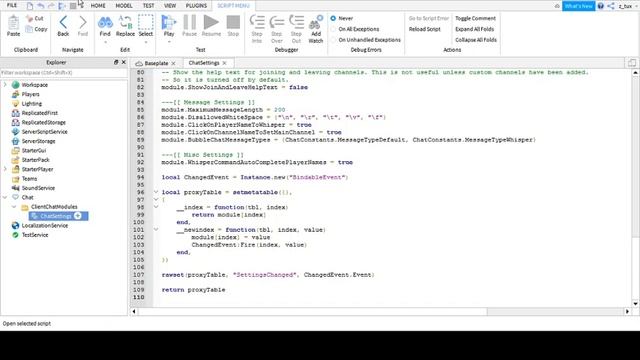Click the horizontal scrollbar of the editor
Image resolution: width=640 pixels, height=360 pixels.
tap(313, 311)
